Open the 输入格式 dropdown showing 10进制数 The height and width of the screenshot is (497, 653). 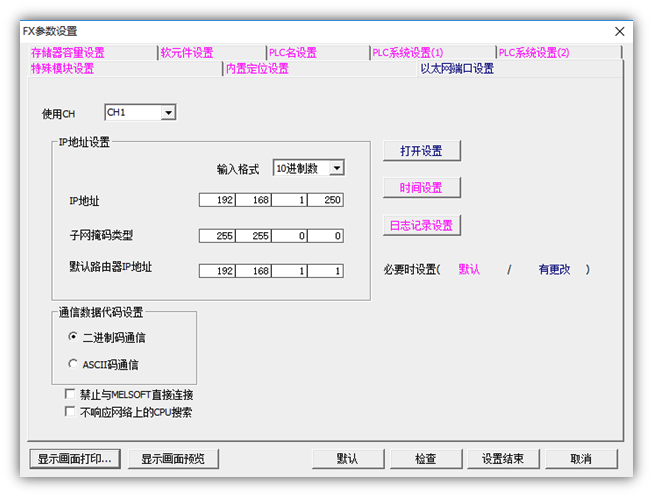click(x=309, y=168)
